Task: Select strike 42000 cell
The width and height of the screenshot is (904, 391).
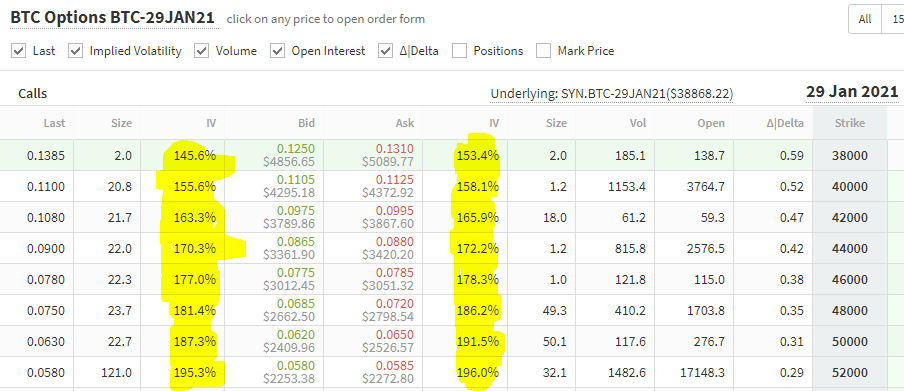Action: click(x=850, y=217)
